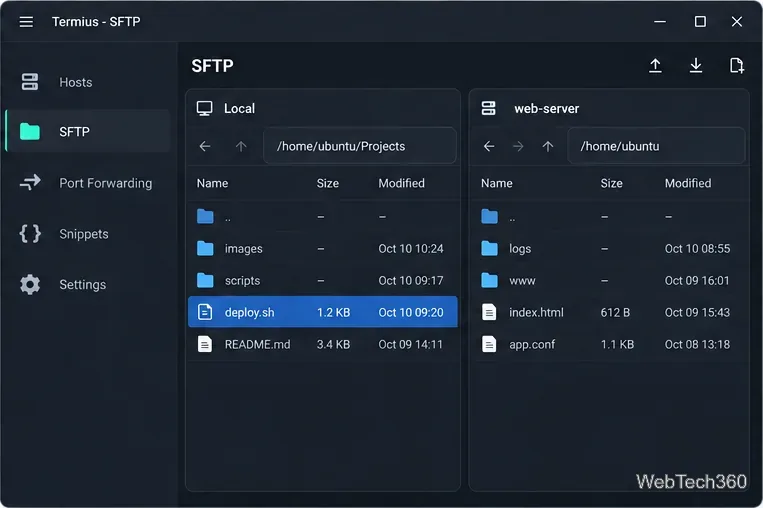Click the app.conf file icon
763x508 pixels.
(x=489, y=344)
